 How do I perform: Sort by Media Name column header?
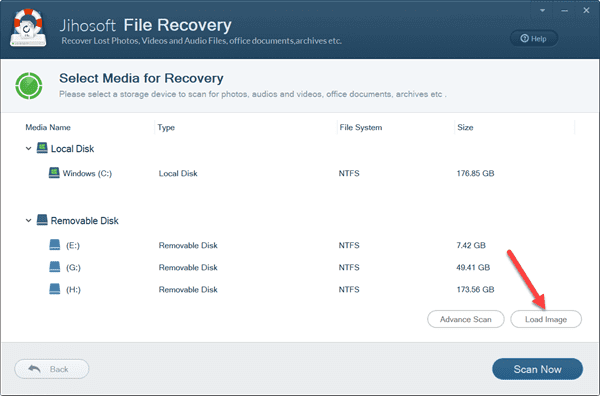click(x=48, y=127)
